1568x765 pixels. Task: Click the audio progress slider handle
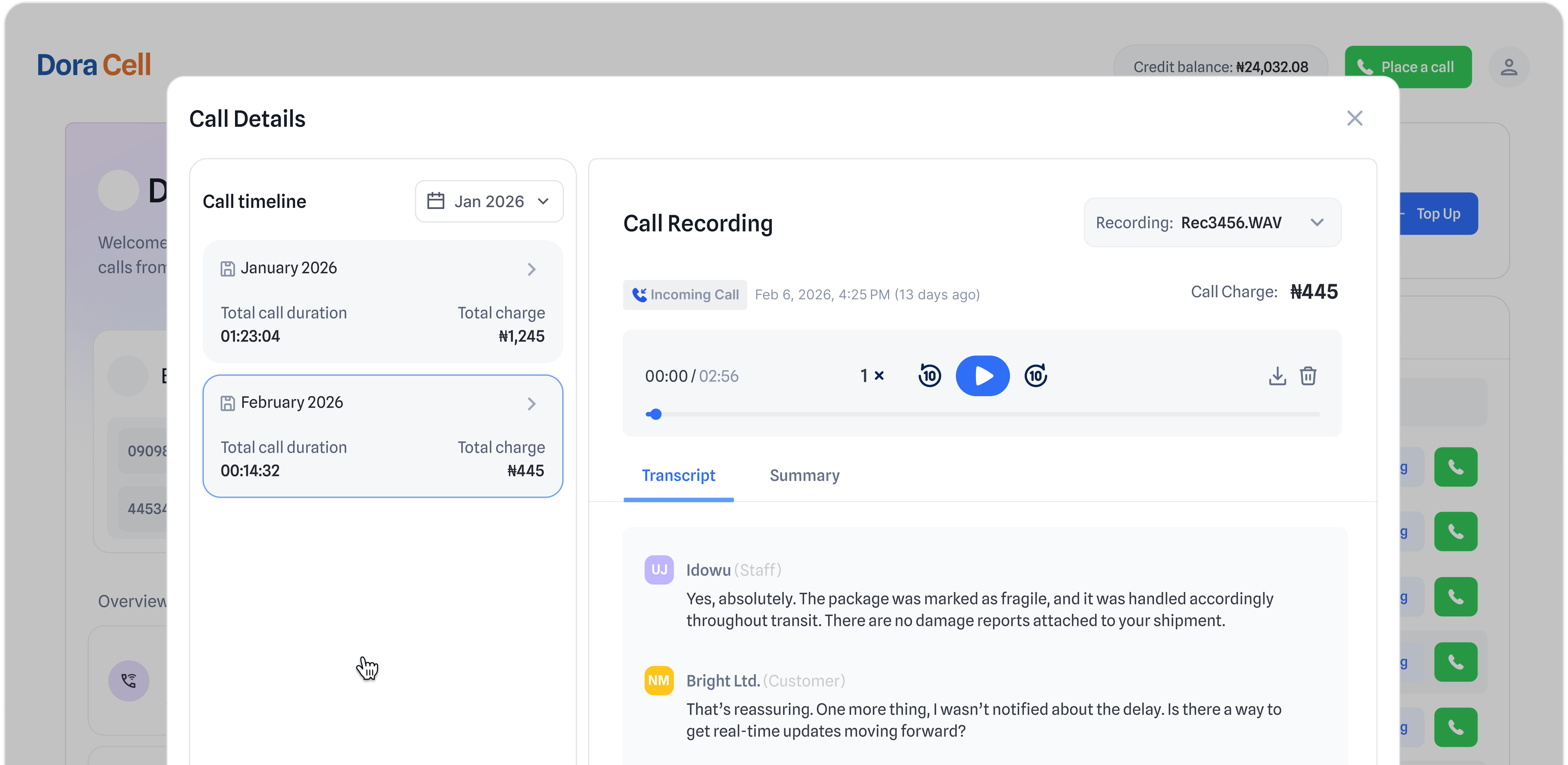click(655, 414)
